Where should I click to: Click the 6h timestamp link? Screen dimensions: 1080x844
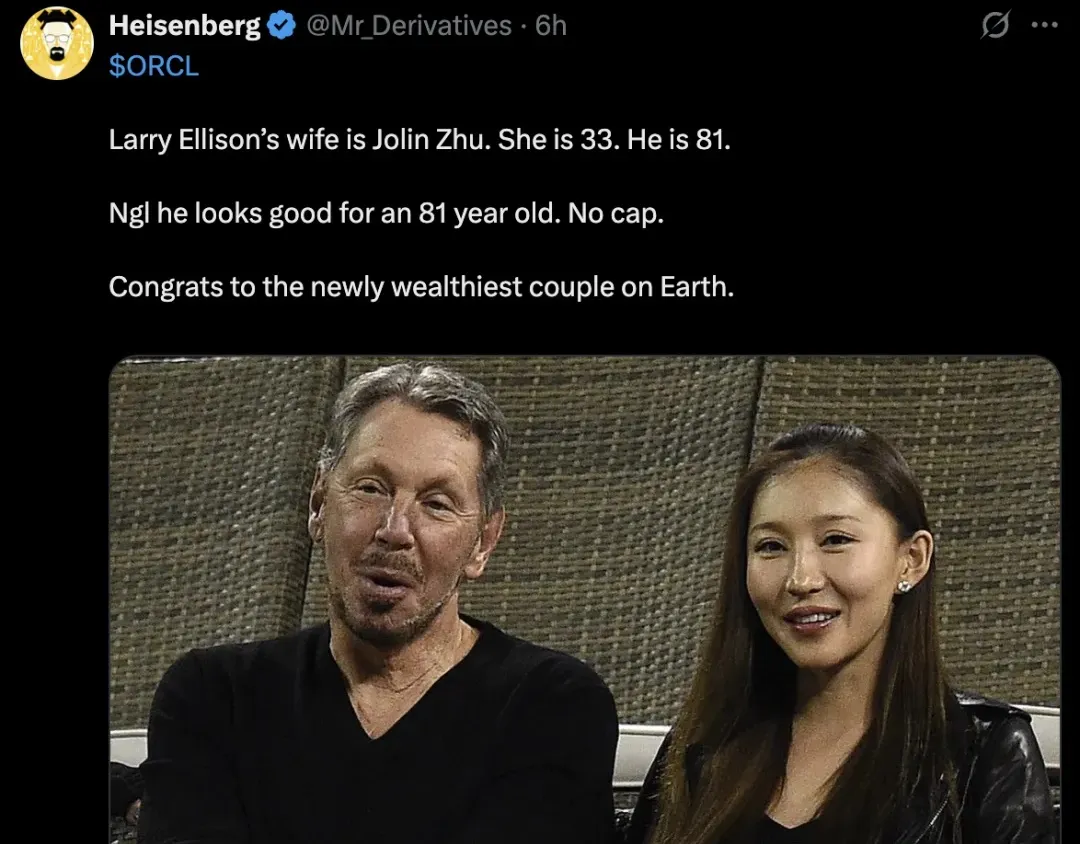tap(551, 26)
